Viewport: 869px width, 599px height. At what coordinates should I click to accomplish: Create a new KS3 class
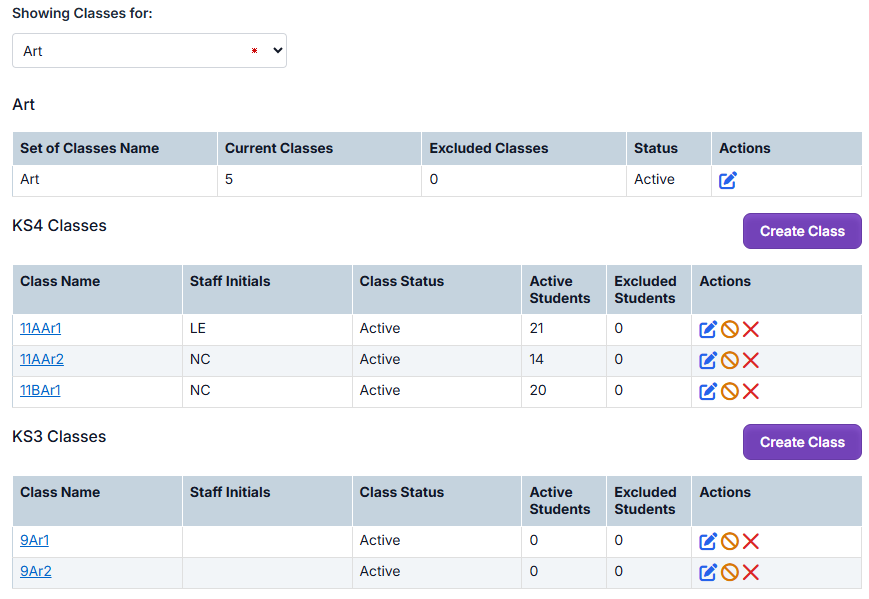coord(801,442)
